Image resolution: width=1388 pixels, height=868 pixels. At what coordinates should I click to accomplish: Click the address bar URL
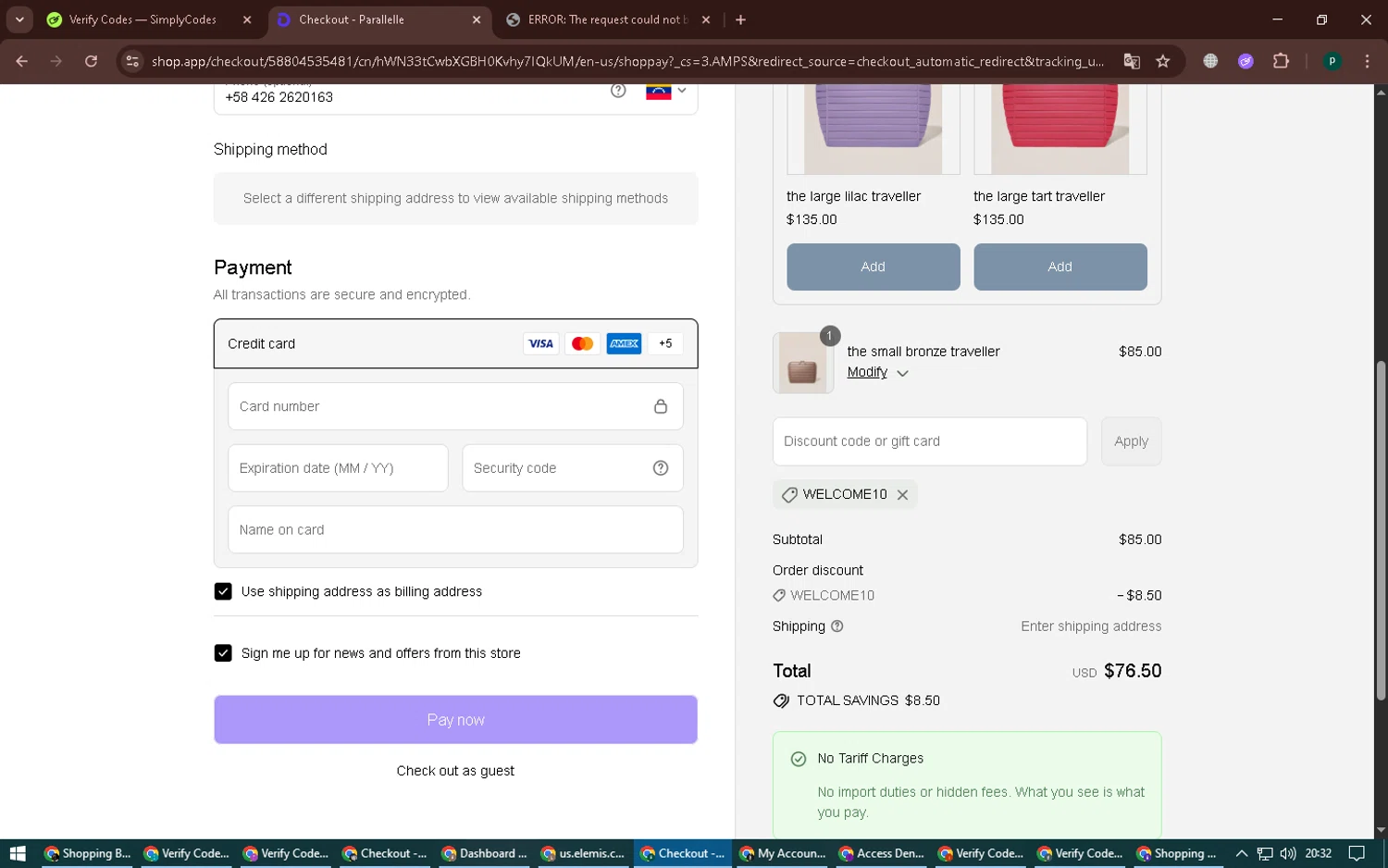pos(627,61)
